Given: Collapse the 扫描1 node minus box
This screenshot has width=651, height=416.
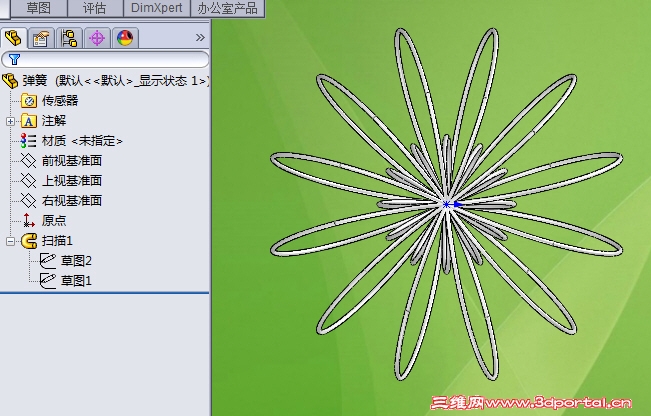Looking at the screenshot, I should click(x=10, y=241).
